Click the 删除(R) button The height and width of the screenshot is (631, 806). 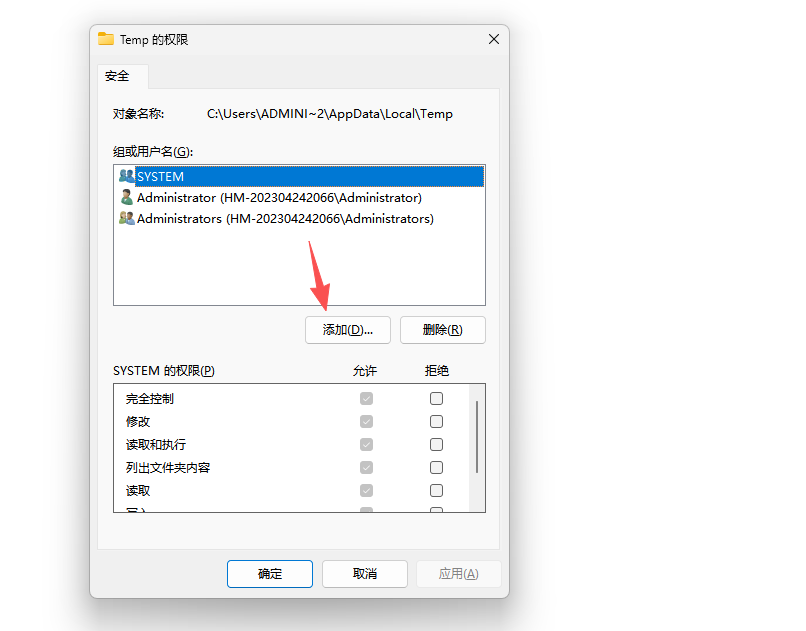point(443,330)
